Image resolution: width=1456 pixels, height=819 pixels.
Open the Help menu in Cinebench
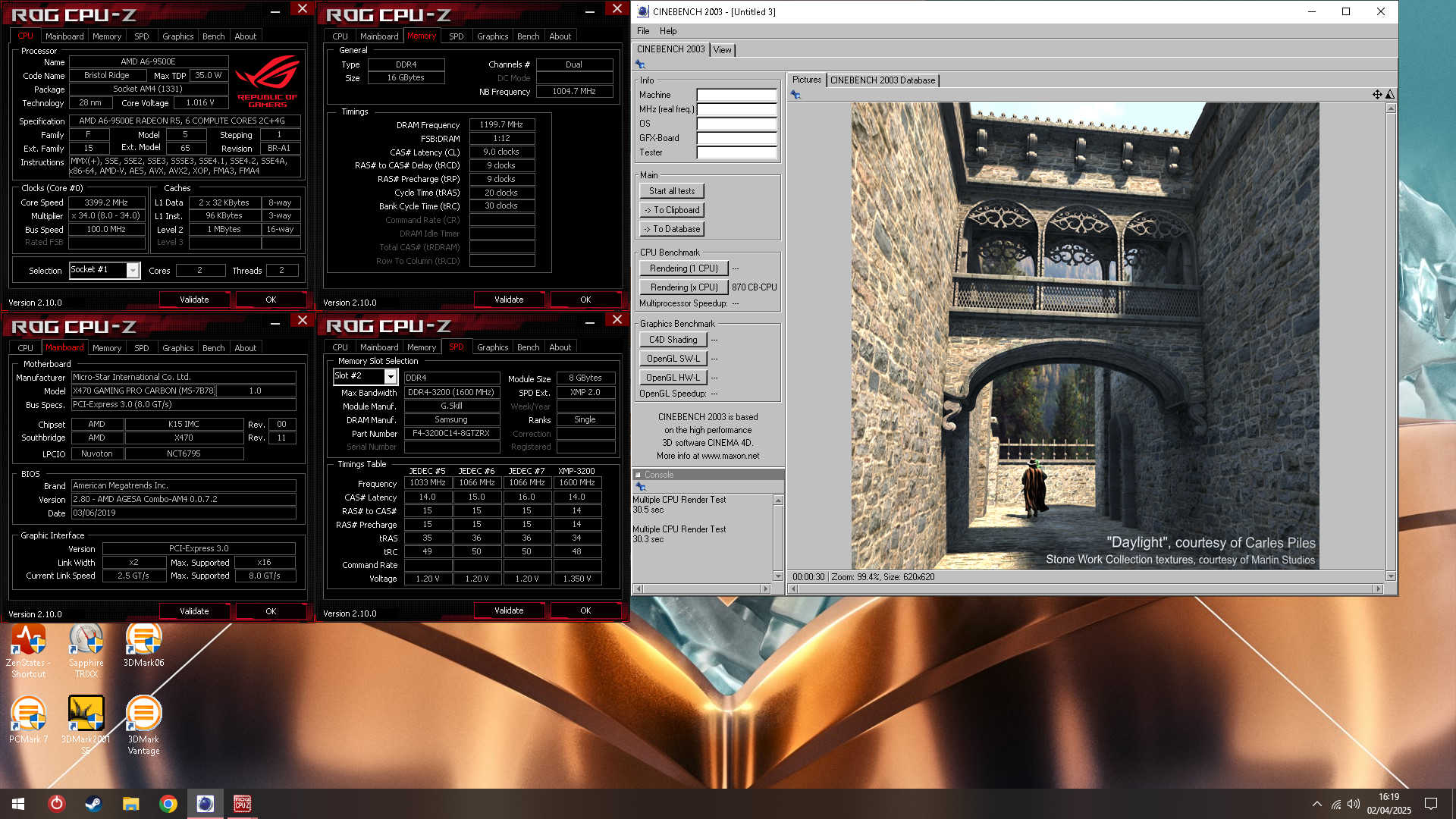pos(668,31)
